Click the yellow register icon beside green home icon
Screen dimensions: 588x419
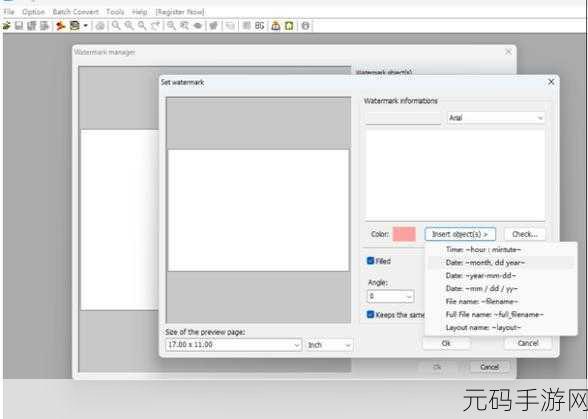point(276,26)
